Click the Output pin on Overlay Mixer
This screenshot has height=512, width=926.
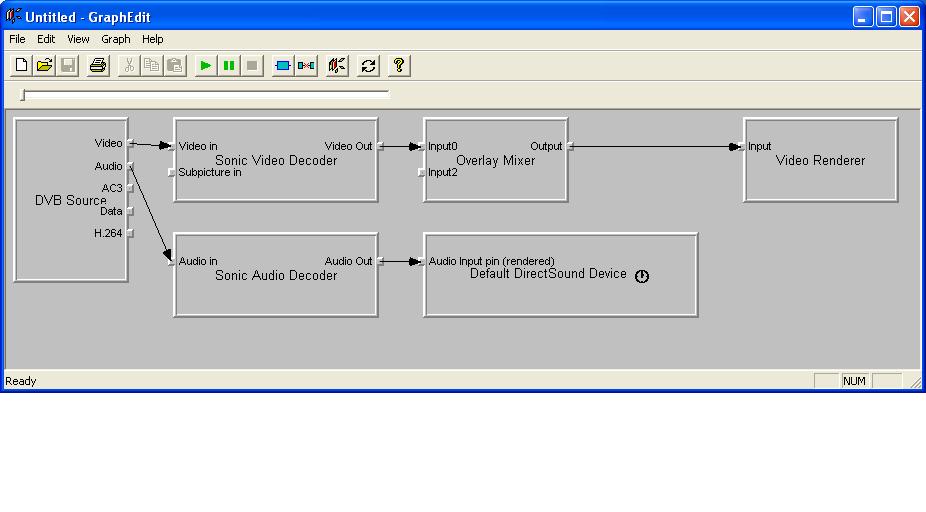click(x=570, y=146)
